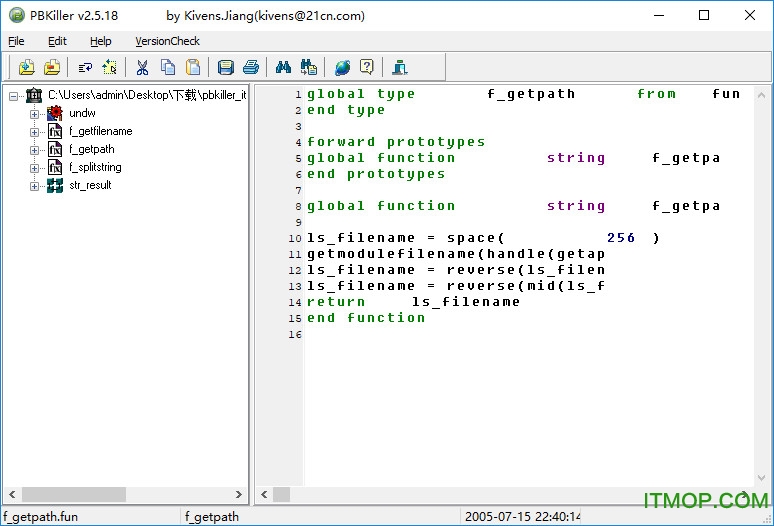
Task: Click code panel scroll left arrow
Action: click(x=264, y=494)
